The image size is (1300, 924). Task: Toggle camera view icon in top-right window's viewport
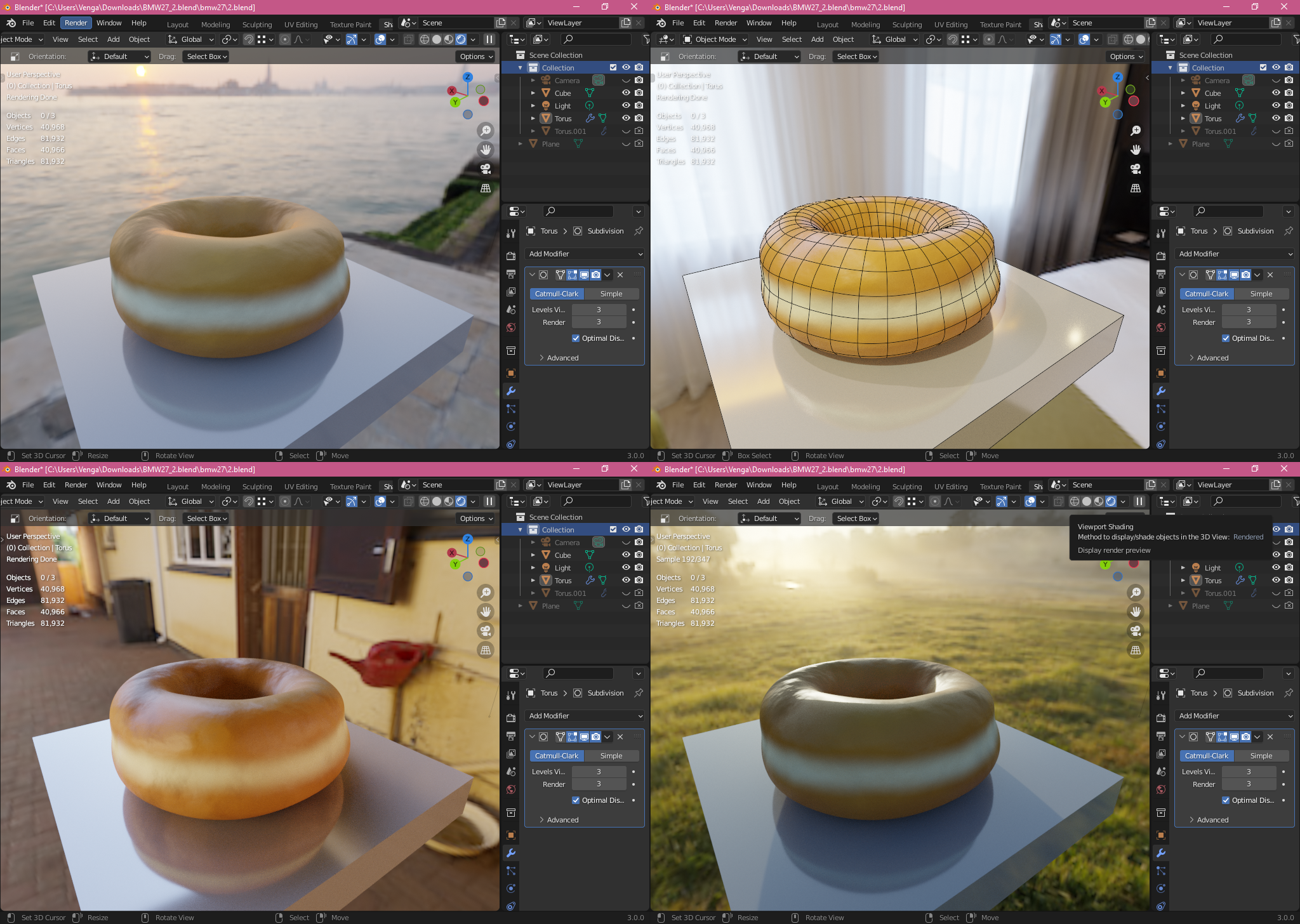[x=1136, y=169]
